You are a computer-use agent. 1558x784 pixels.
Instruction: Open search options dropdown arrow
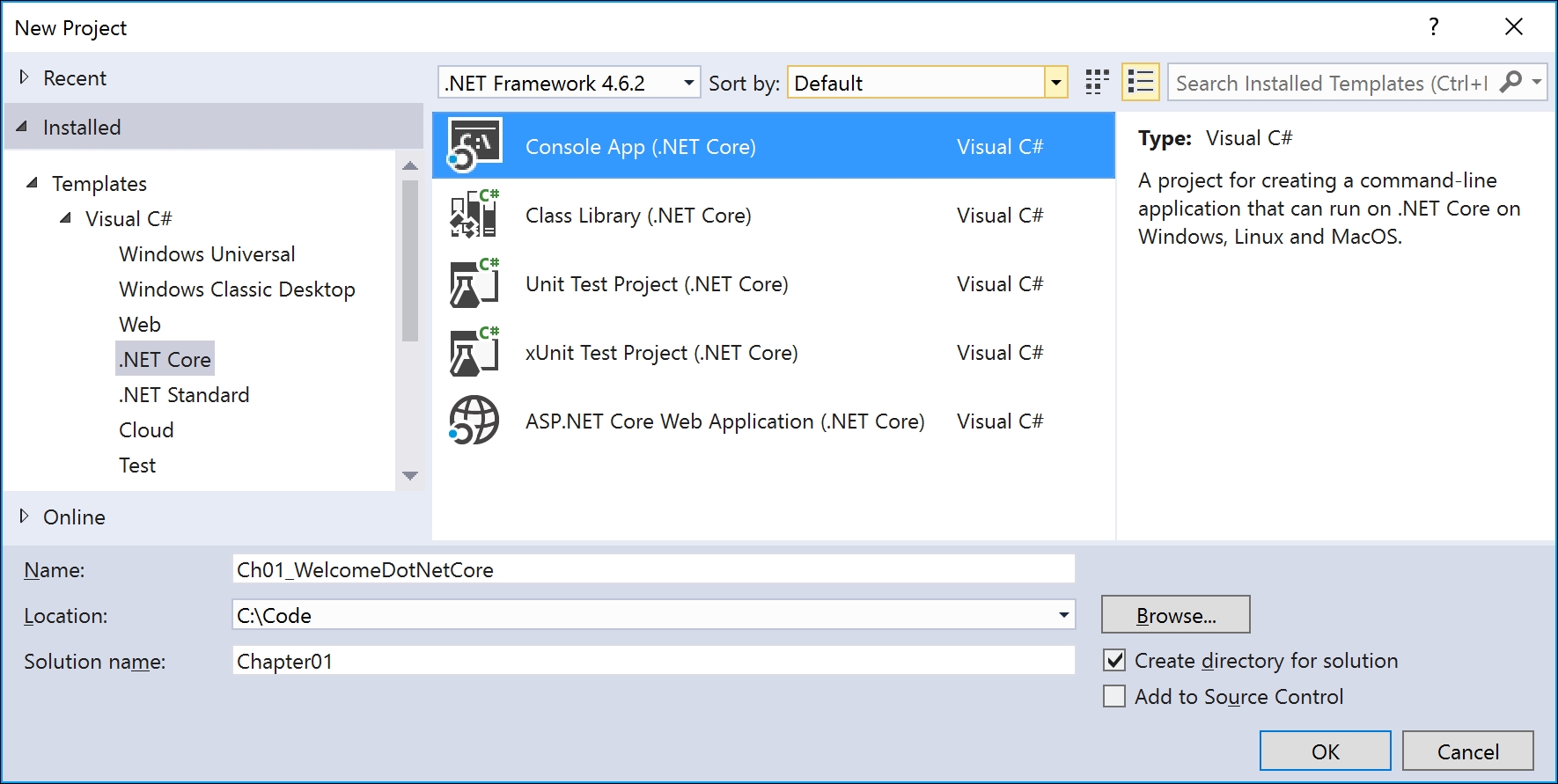pyautogui.click(x=1537, y=82)
